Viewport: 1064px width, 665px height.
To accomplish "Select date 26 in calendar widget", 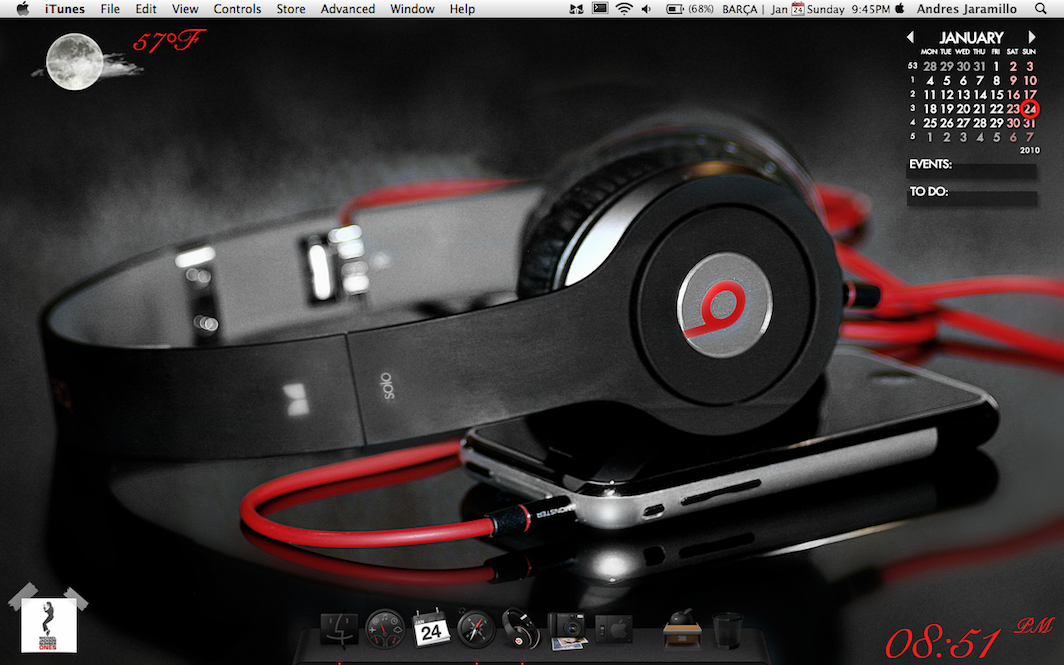I will pos(947,123).
